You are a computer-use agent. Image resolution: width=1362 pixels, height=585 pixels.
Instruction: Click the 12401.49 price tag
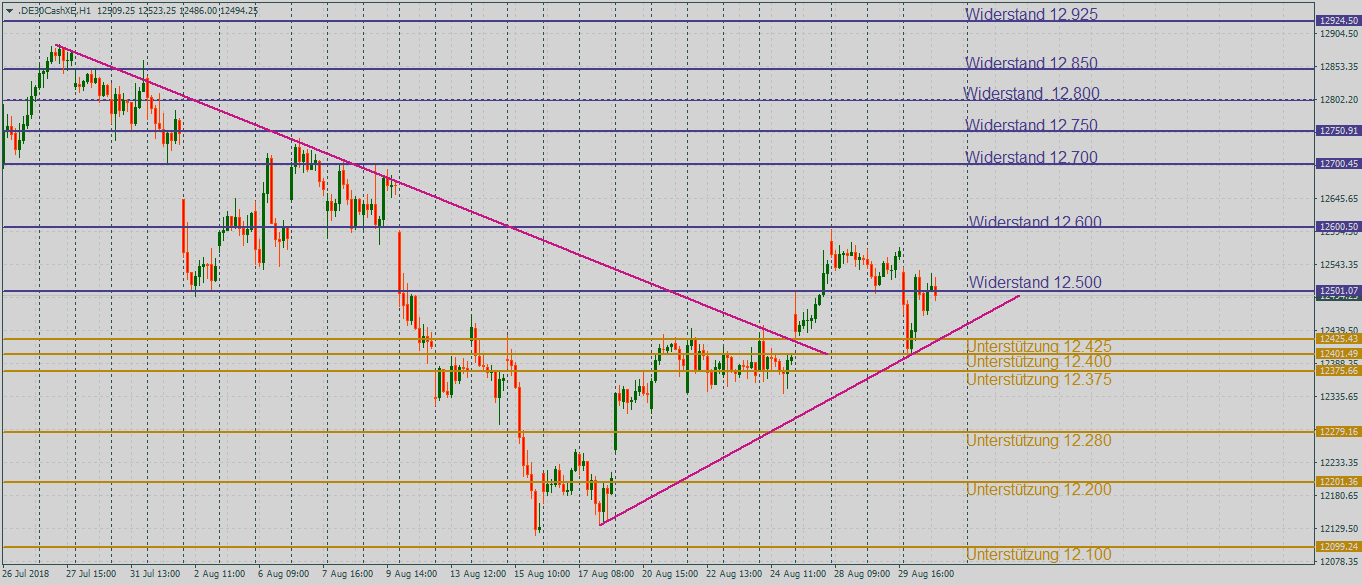1338,354
